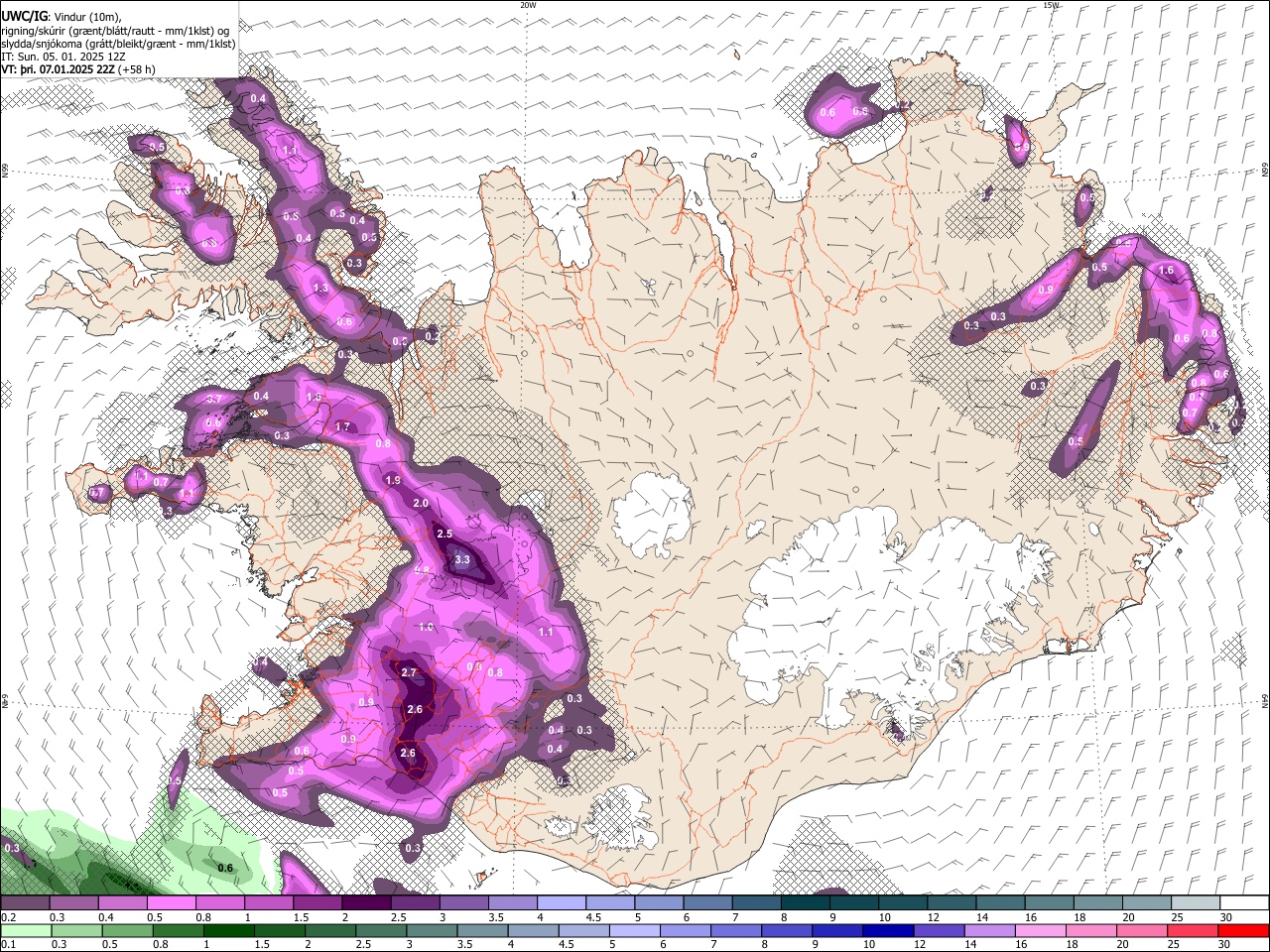Click the bottom-row swatch between 25 and 30
The height and width of the screenshot is (952, 1270).
[x=1193, y=931]
